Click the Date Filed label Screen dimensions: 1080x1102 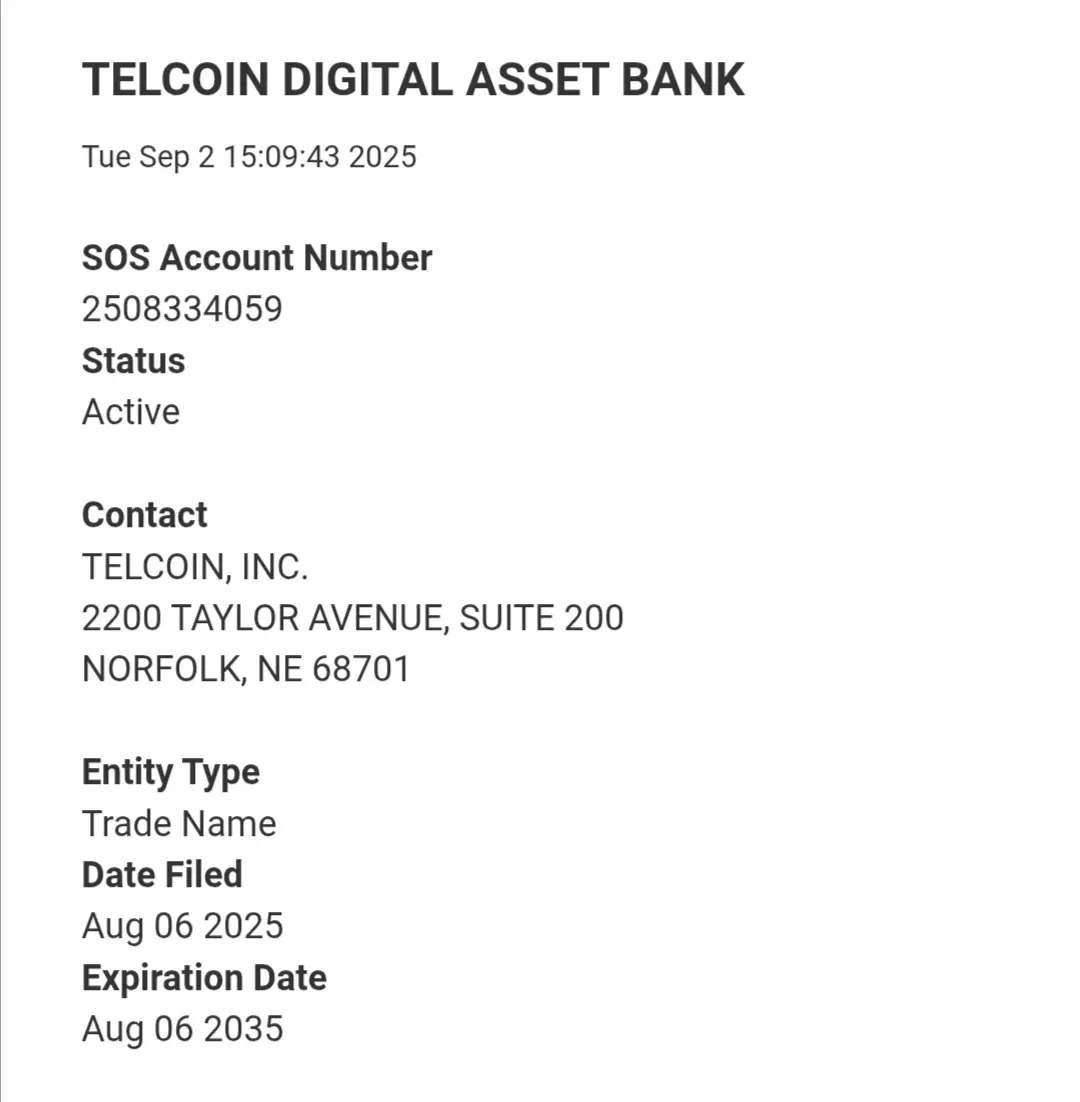[x=162, y=875]
